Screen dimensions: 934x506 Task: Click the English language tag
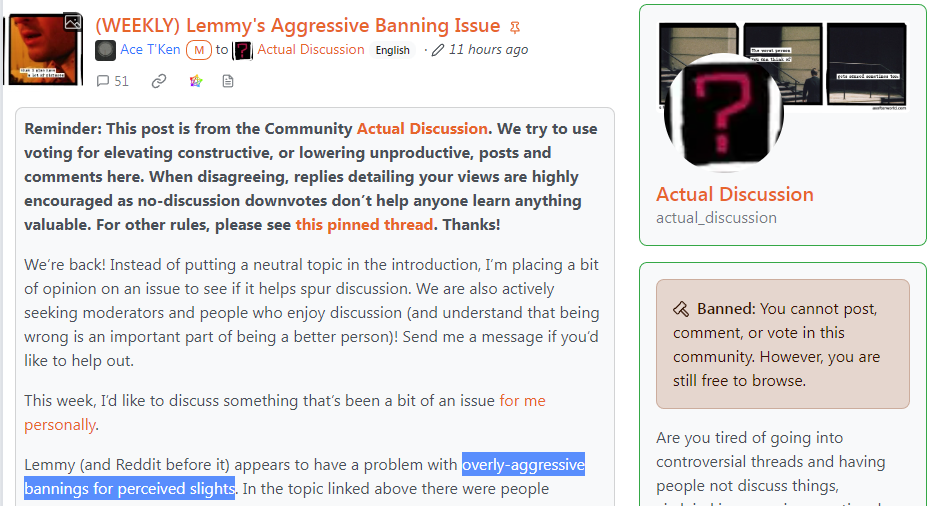[x=393, y=50]
